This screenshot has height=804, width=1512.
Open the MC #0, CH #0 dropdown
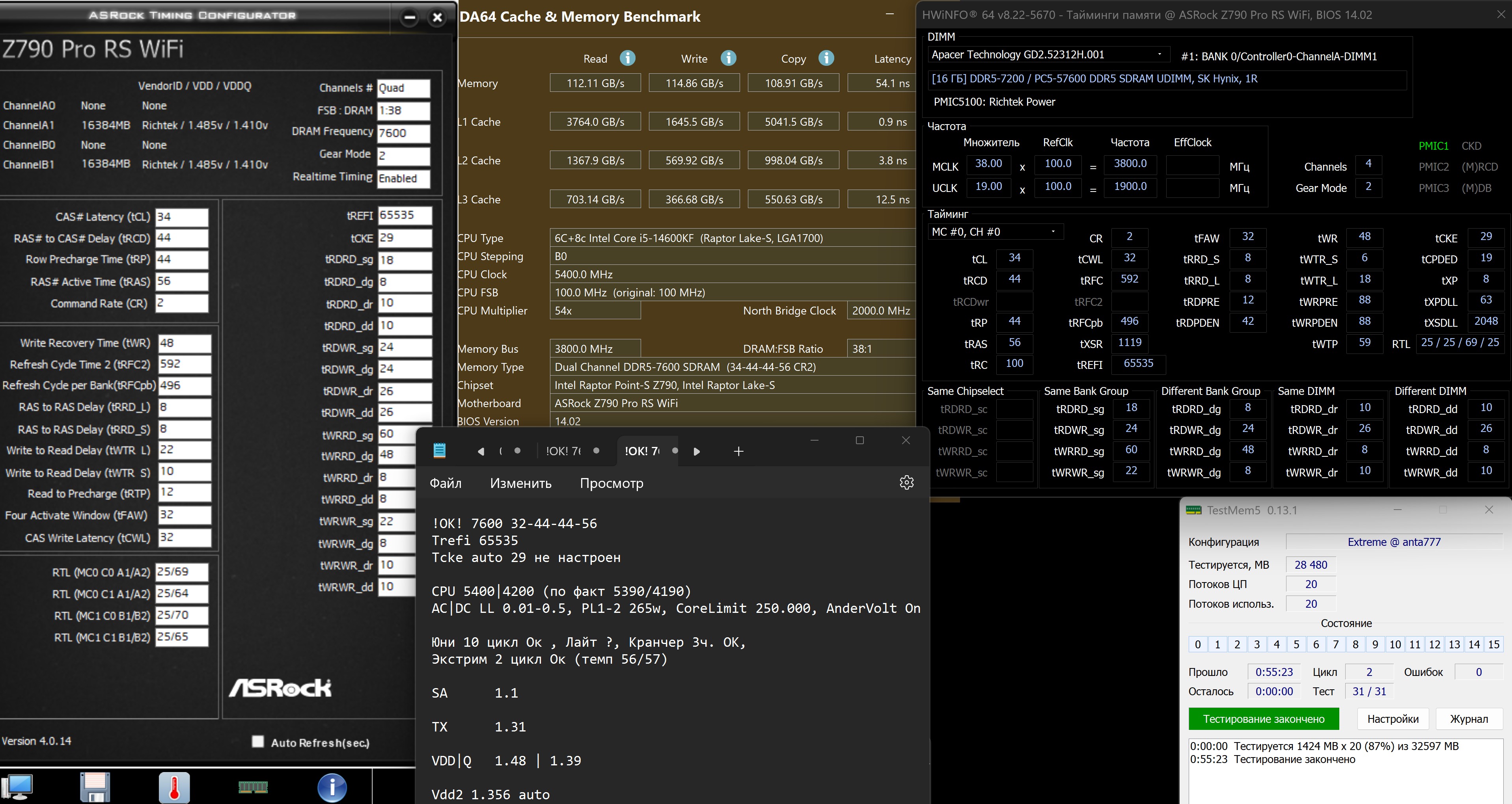click(1053, 231)
